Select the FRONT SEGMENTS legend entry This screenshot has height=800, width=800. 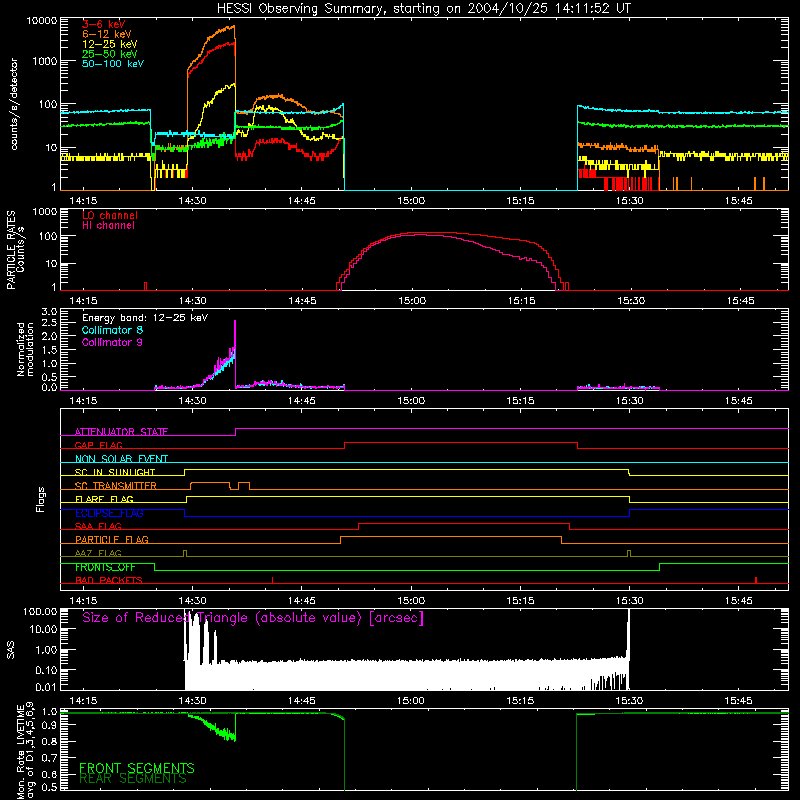coord(137,768)
